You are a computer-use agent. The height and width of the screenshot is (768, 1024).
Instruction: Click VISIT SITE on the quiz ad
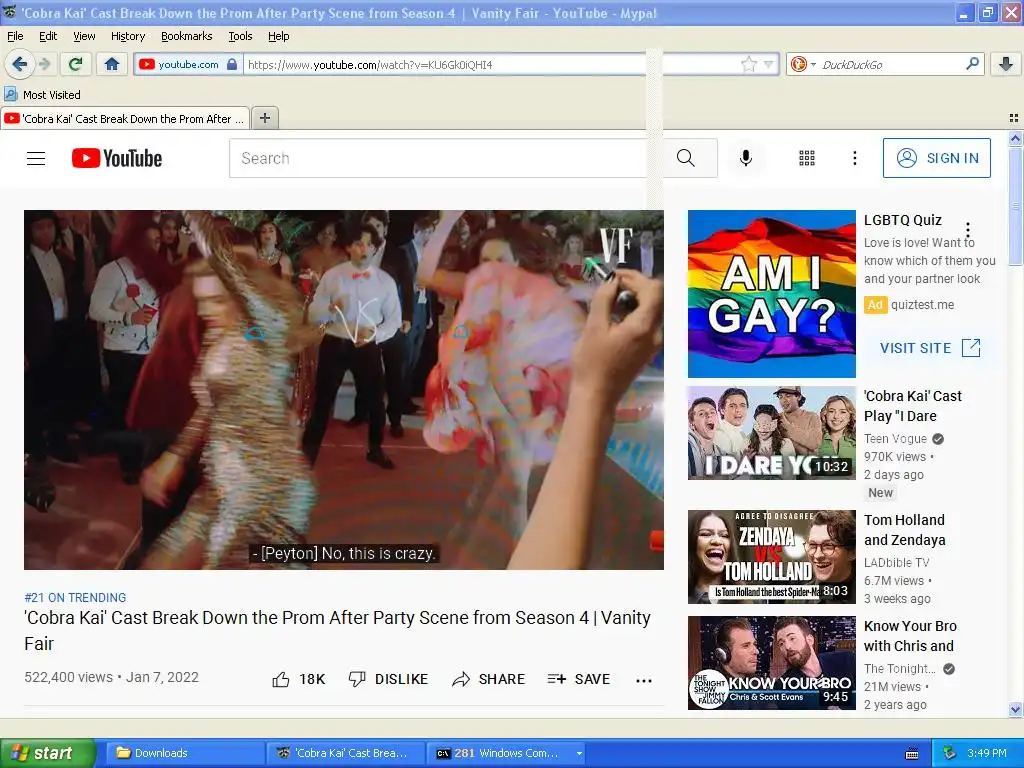[x=930, y=348]
